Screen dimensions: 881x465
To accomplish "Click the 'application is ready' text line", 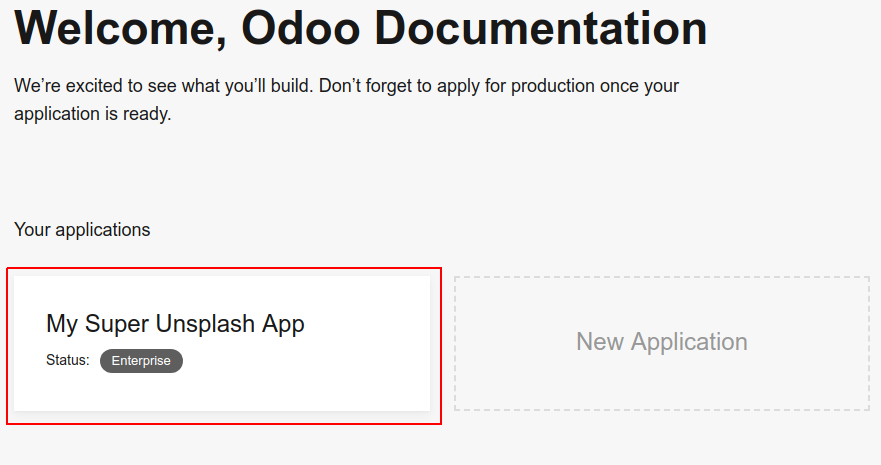I will click(92, 114).
